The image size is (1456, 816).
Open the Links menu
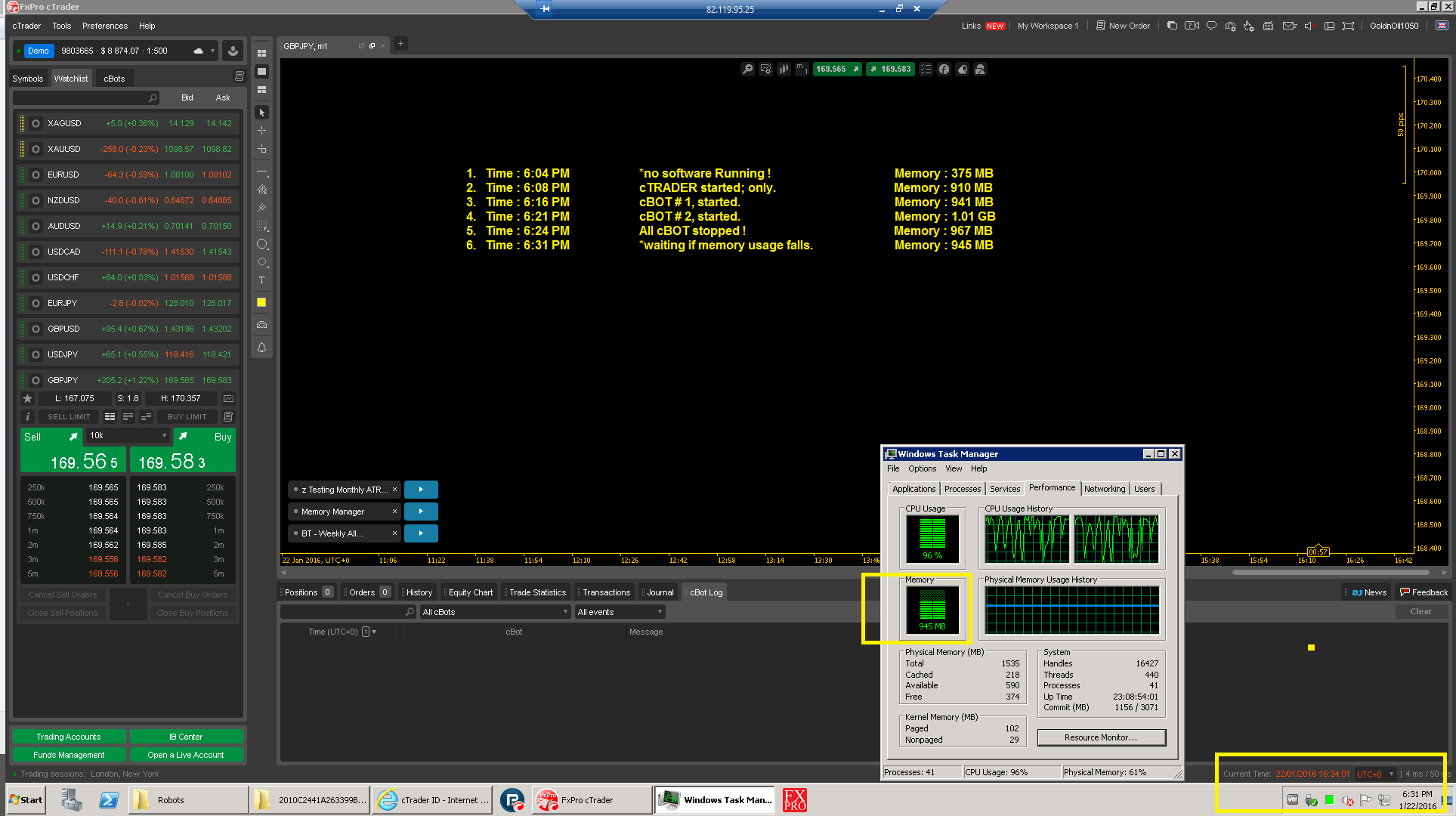tap(971, 26)
